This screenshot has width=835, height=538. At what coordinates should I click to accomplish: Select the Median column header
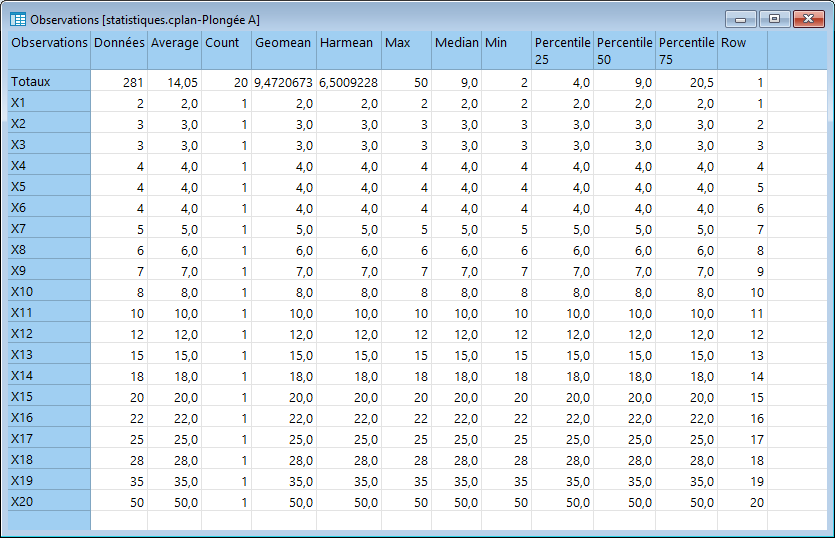(x=456, y=50)
